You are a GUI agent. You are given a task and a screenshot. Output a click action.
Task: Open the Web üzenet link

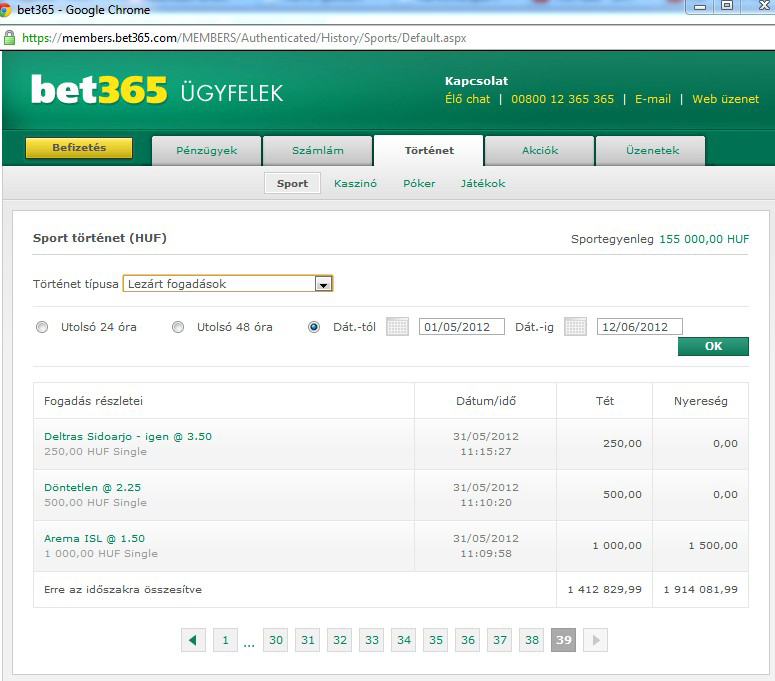[726, 99]
